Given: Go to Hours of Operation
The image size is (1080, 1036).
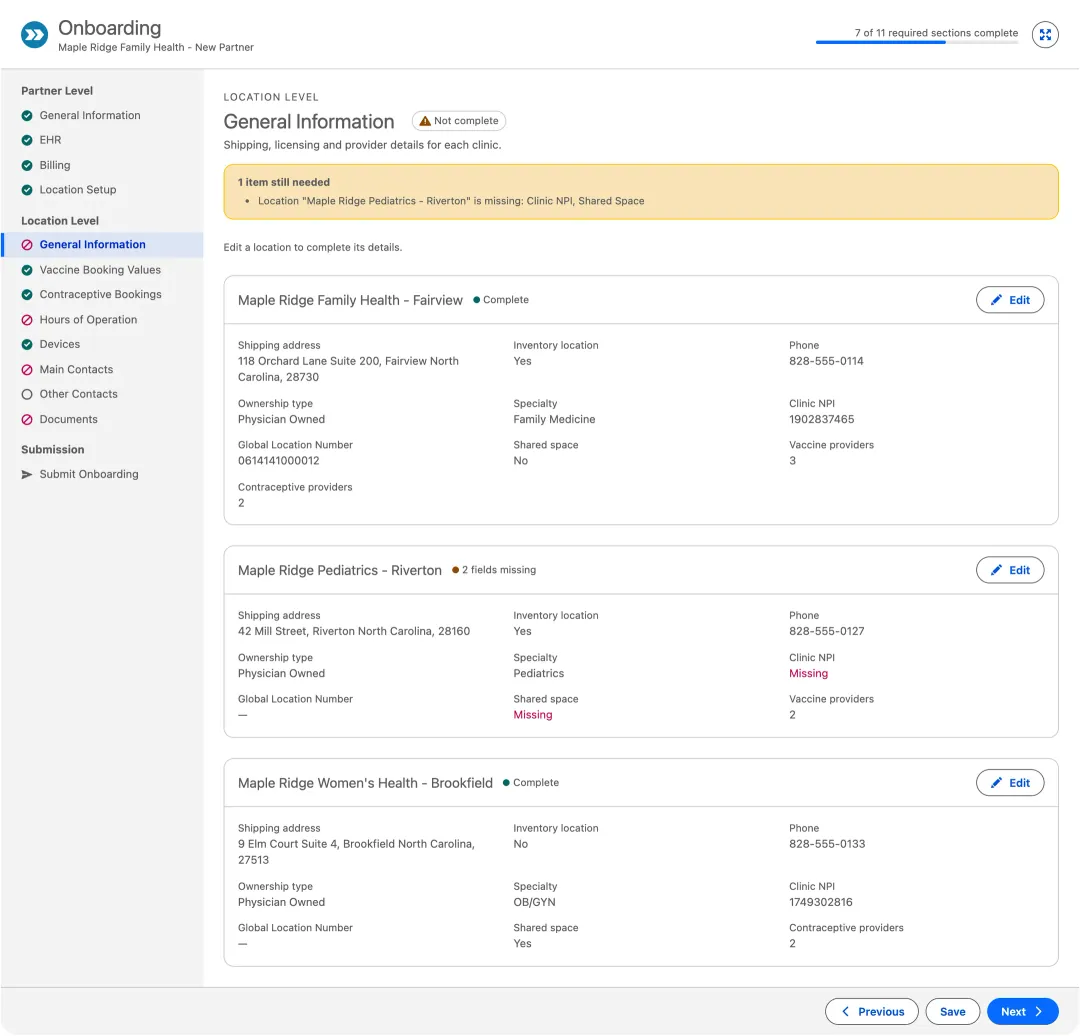Looking at the screenshot, I should (x=102, y=320).
